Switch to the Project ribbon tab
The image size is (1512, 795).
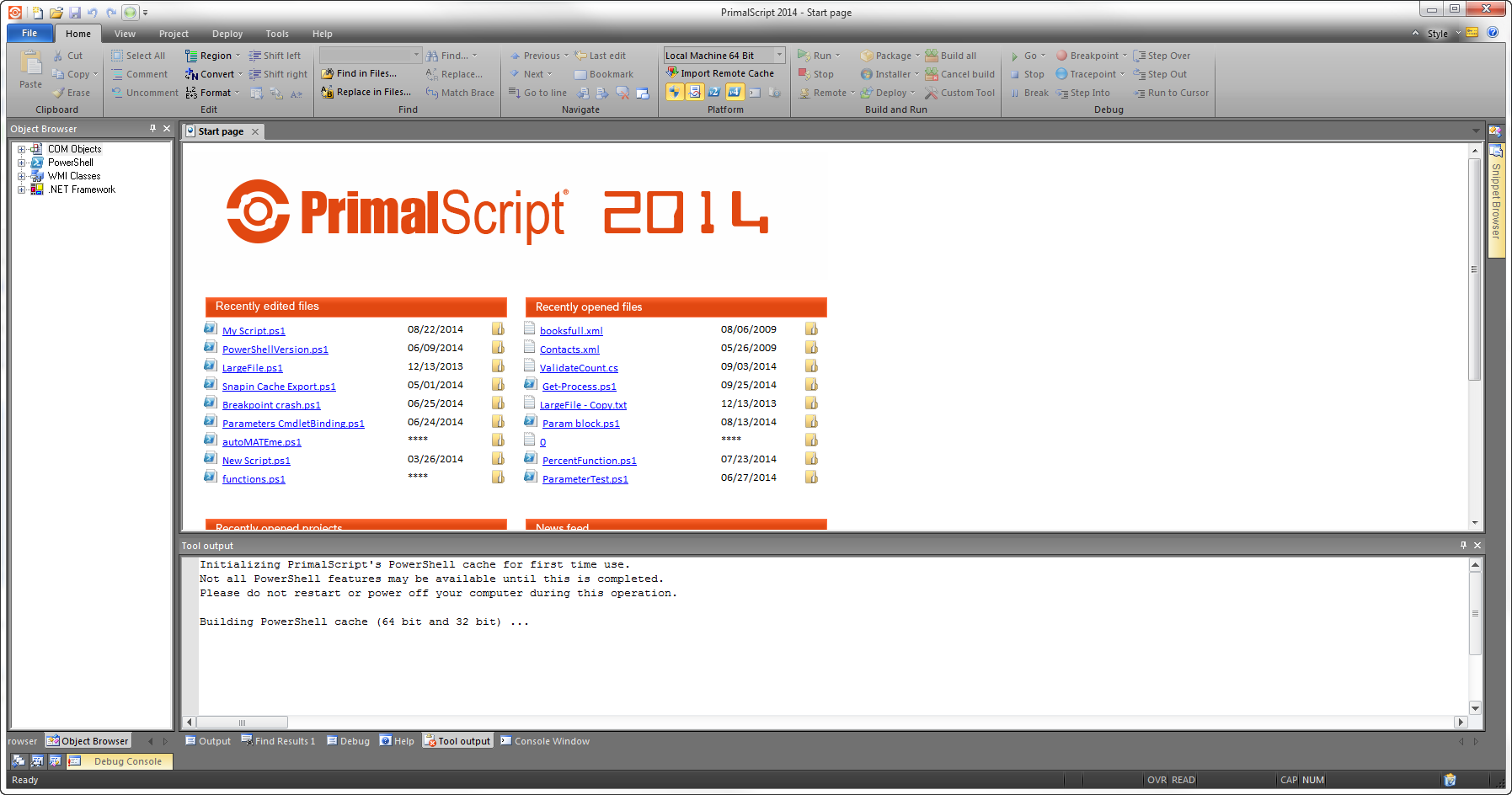tap(174, 34)
